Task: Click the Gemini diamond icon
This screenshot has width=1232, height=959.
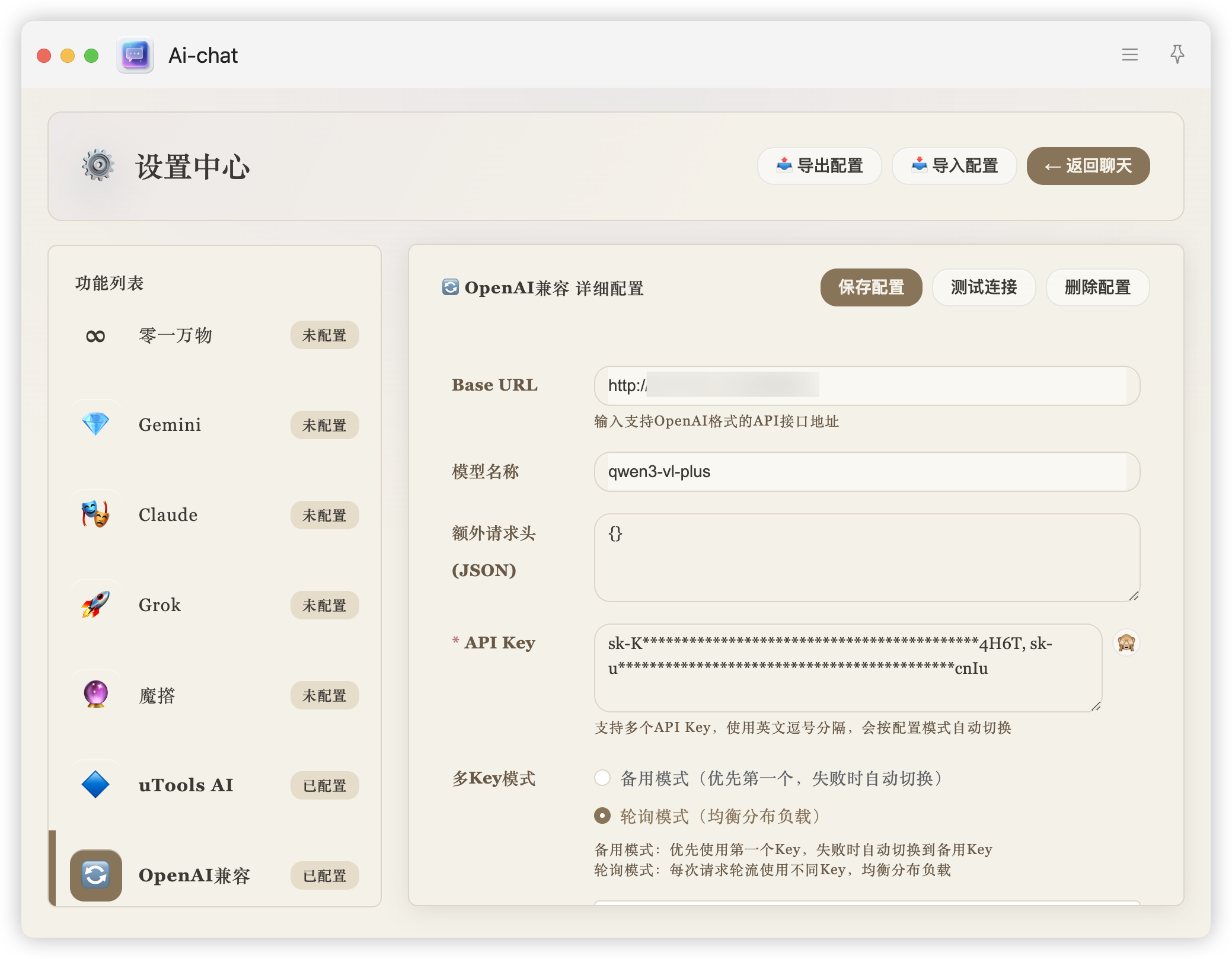Action: (95, 424)
